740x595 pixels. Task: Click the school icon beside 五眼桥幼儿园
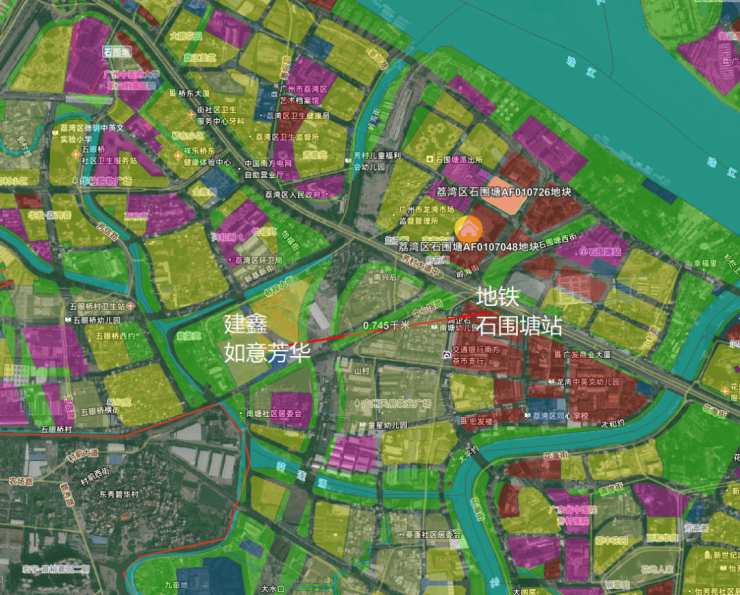[x=67, y=320]
